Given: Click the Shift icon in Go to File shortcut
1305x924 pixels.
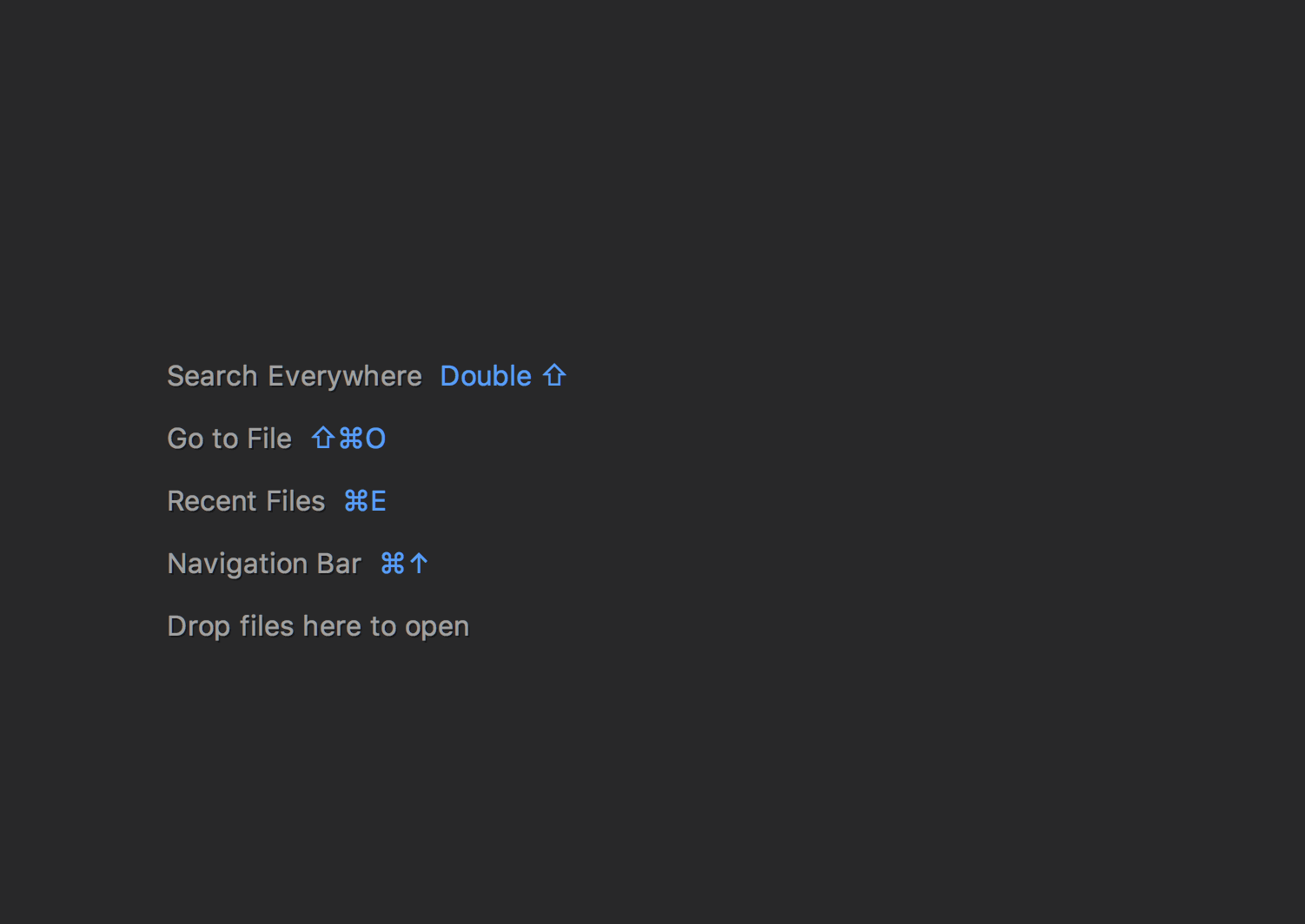Looking at the screenshot, I should pyautogui.click(x=322, y=438).
